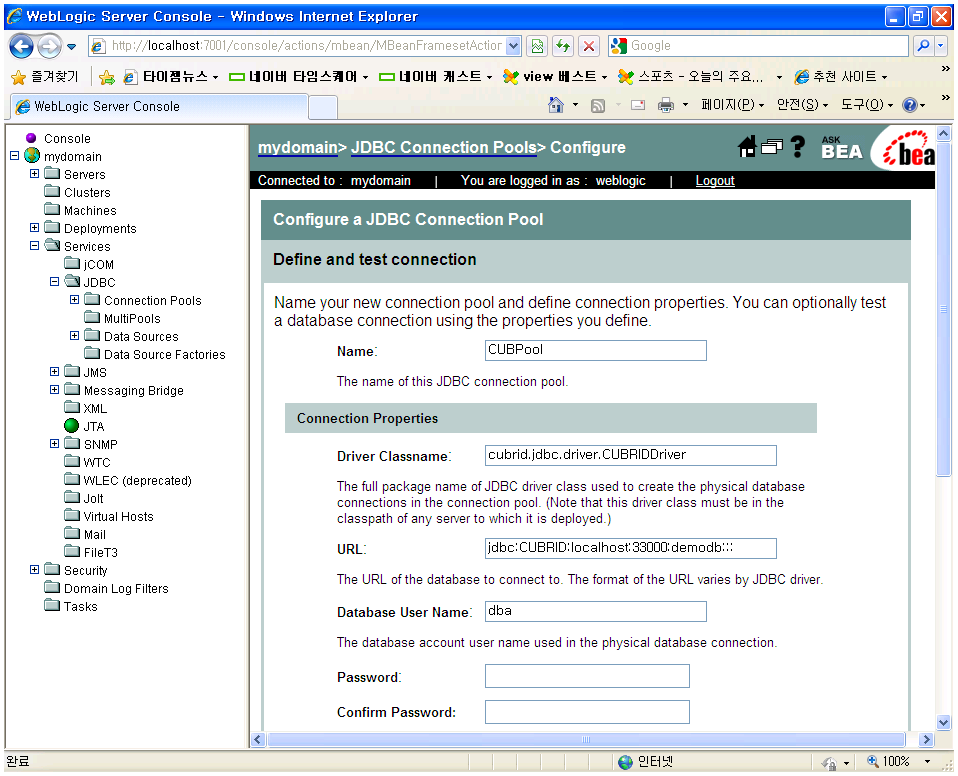Click the compatibility view icon by address bar
Image resolution: width=958 pixels, height=776 pixels.
537,46
